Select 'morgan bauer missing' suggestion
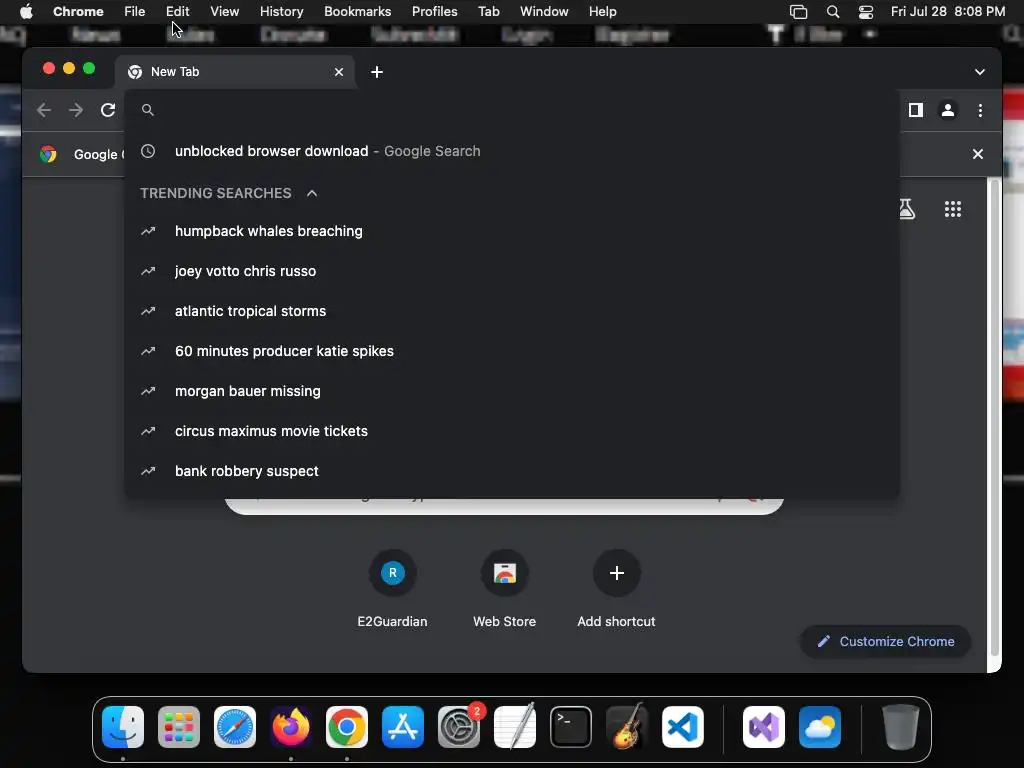Viewport: 1024px width, 768px height. tap(512, 391)
